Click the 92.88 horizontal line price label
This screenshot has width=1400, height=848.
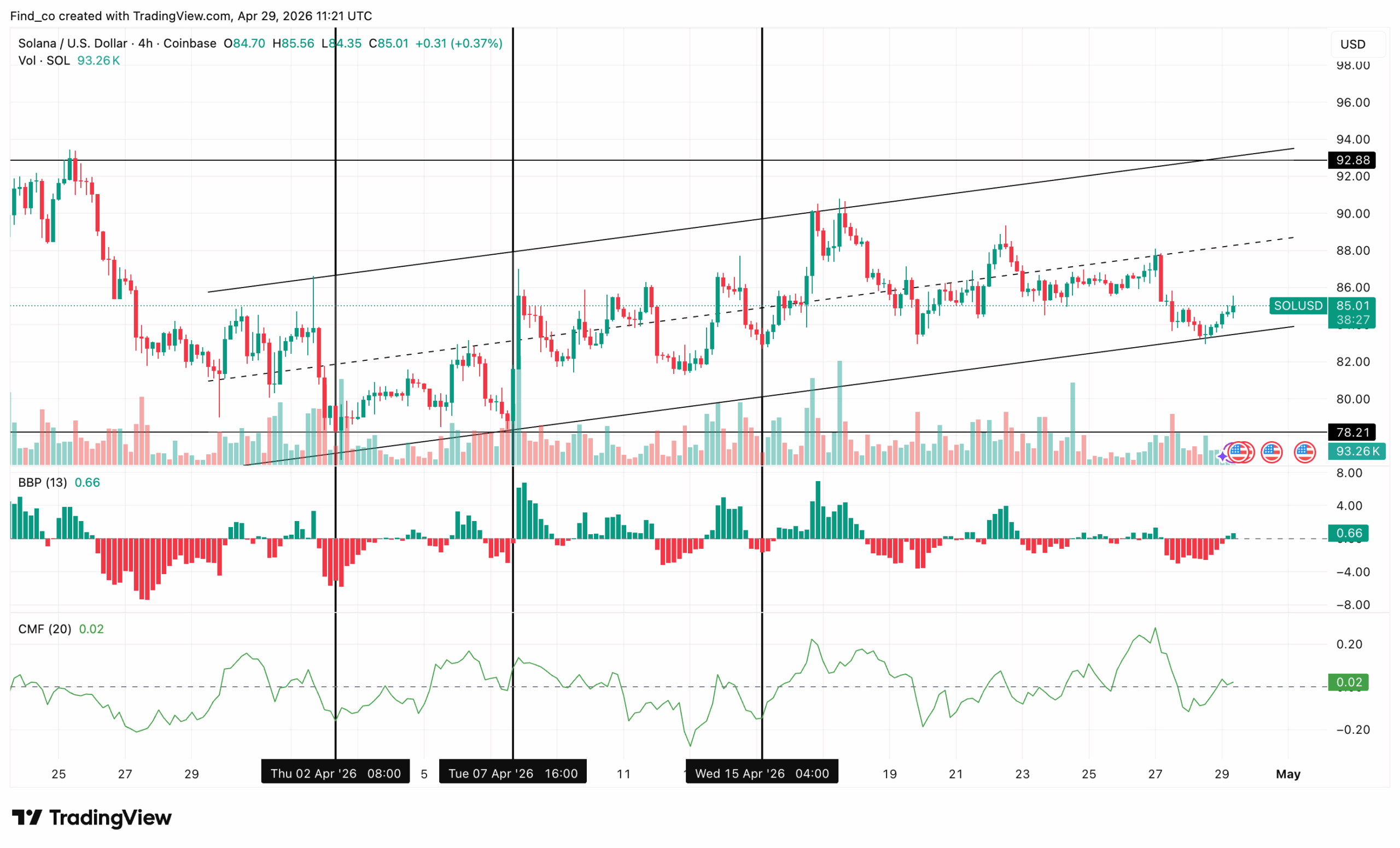(x=1352, y=160)
